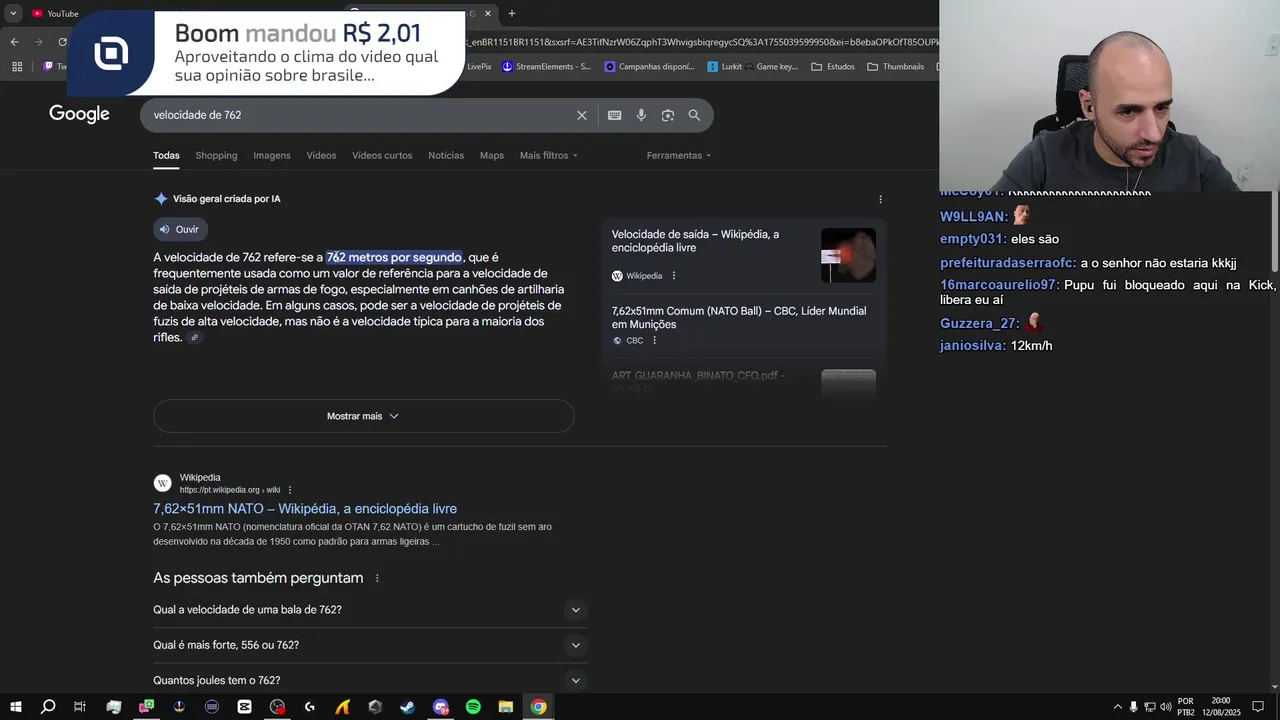Open options beside As pessoas também perguntam

pyautogui.click(x=377, y=578)
